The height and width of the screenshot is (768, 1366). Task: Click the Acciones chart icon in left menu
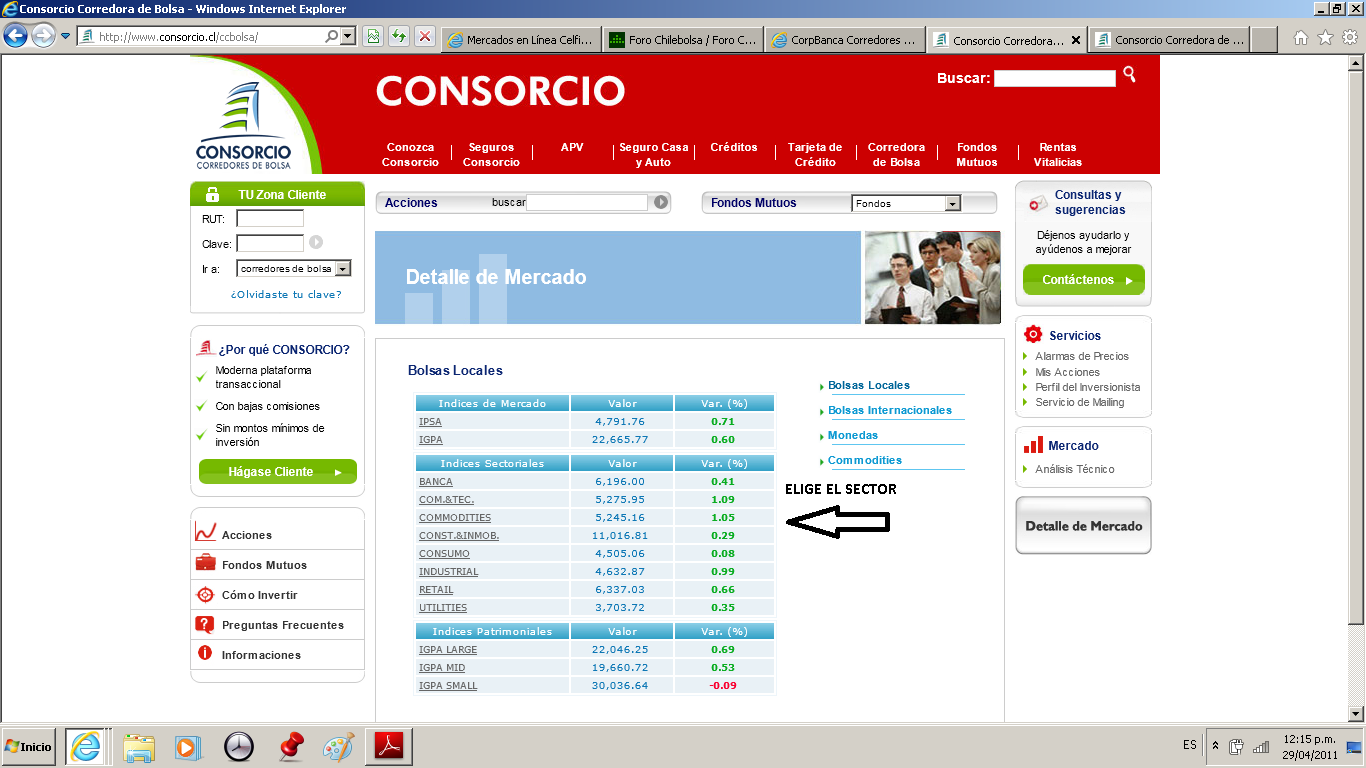[x=205, y=533]
